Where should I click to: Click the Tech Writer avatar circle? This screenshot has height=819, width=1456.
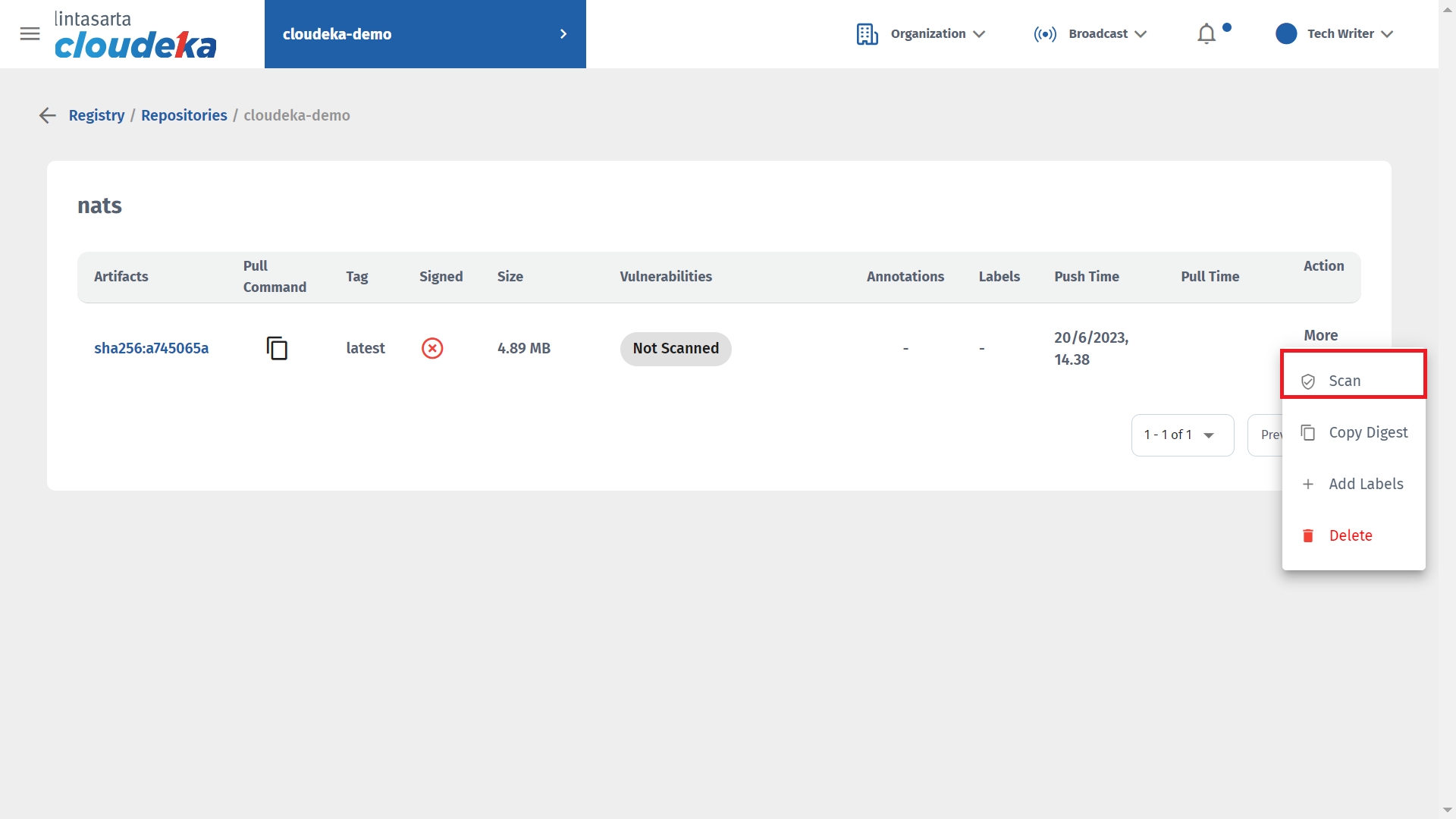[x=1286, y=34]
